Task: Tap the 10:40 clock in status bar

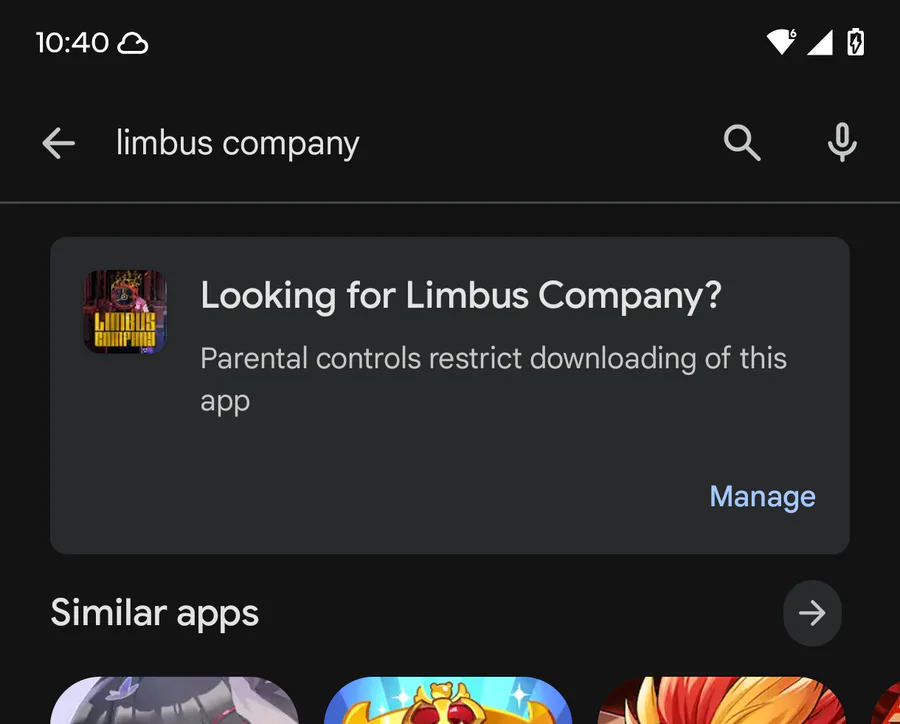Action: [x=72, y=43]
